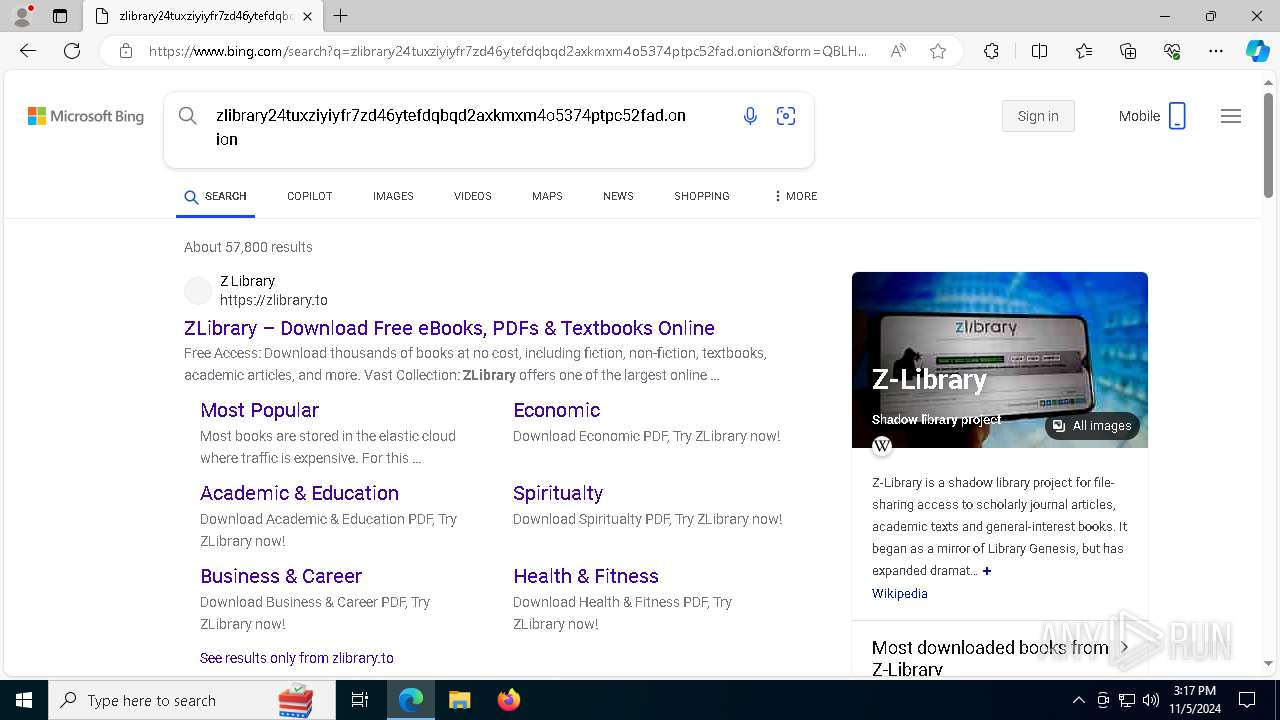Open File Explorer from the taskbar
The height and width of the screenshot is (720, 1280).
(459, 700)
